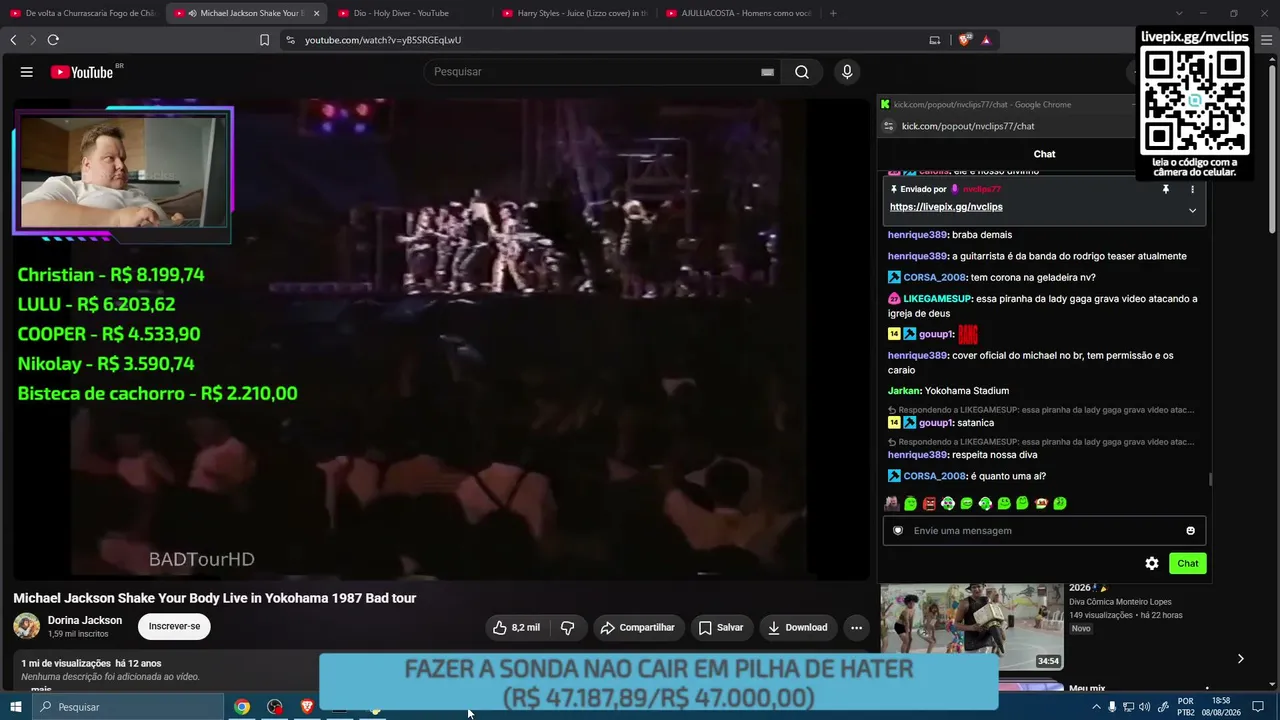
Task: Show hidden system tray icons
Action: click(x=1097, y=707)
